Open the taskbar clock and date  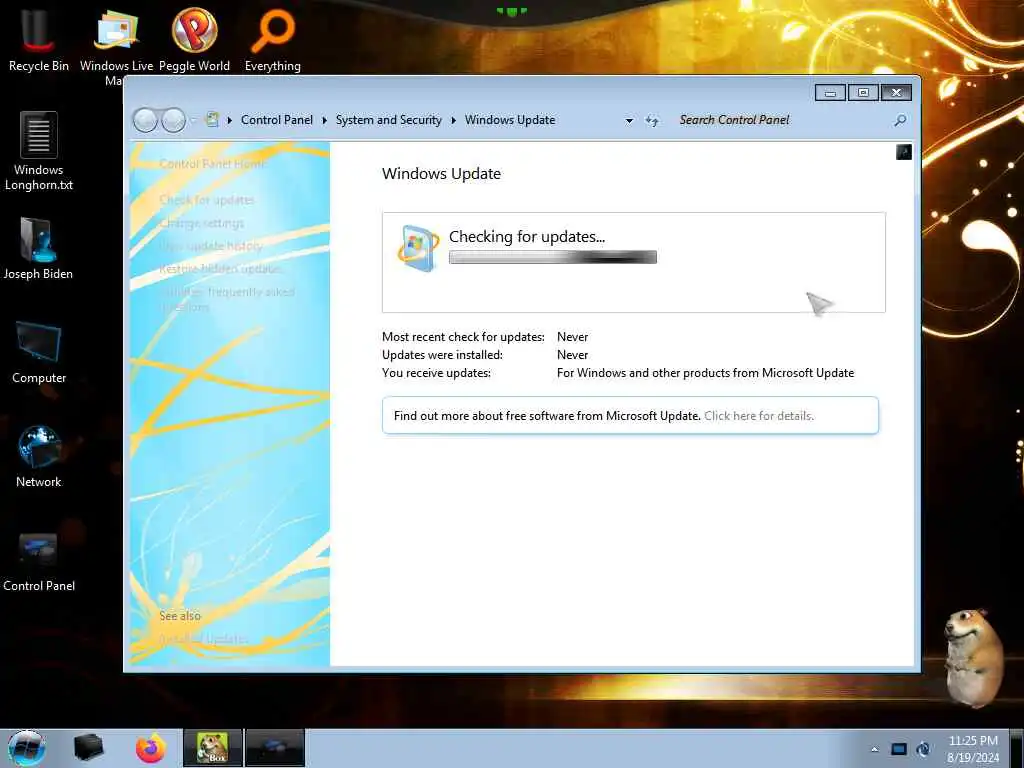[973, 749]
